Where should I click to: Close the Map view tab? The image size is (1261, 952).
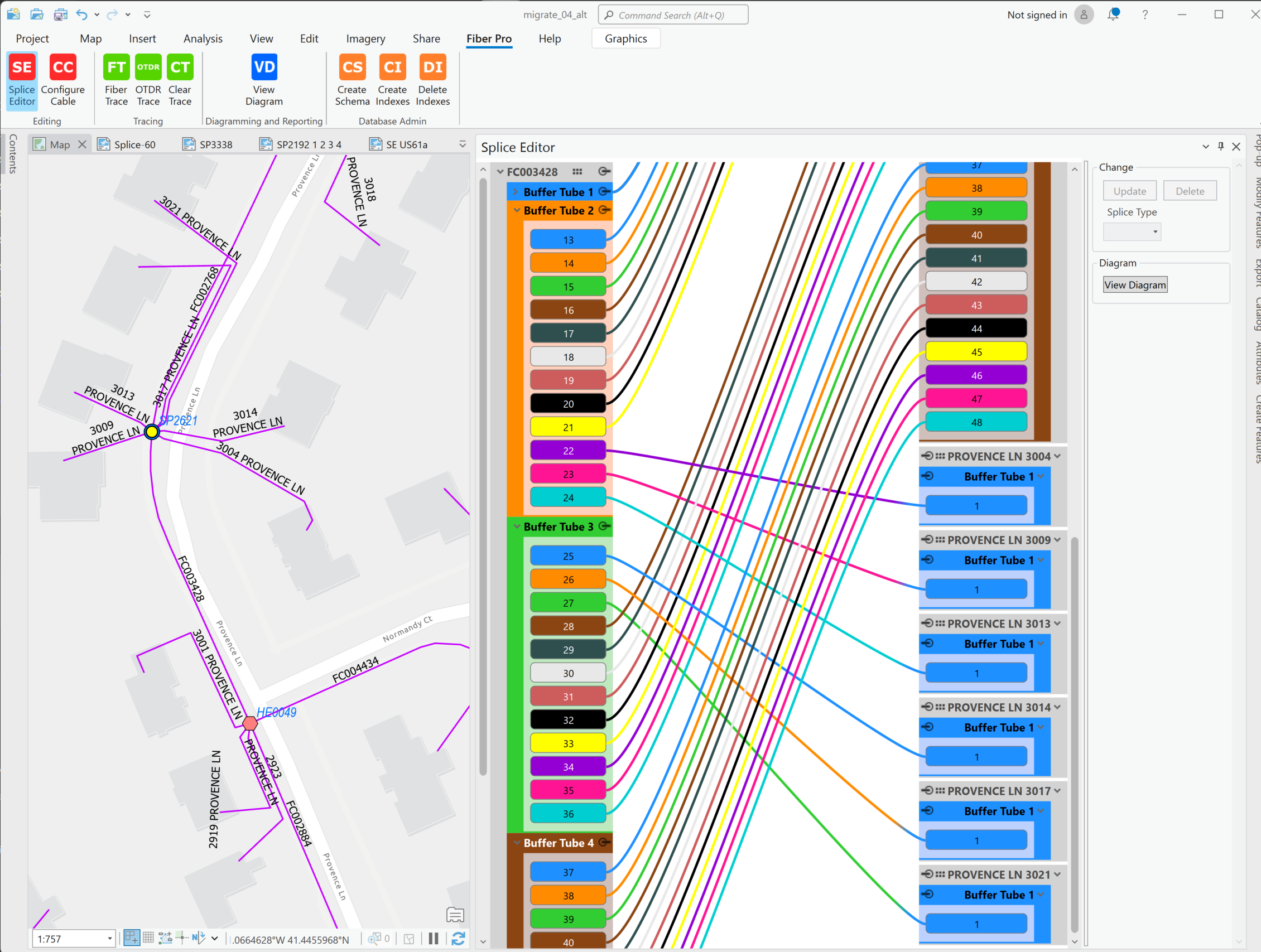click(x=82, y=144)
